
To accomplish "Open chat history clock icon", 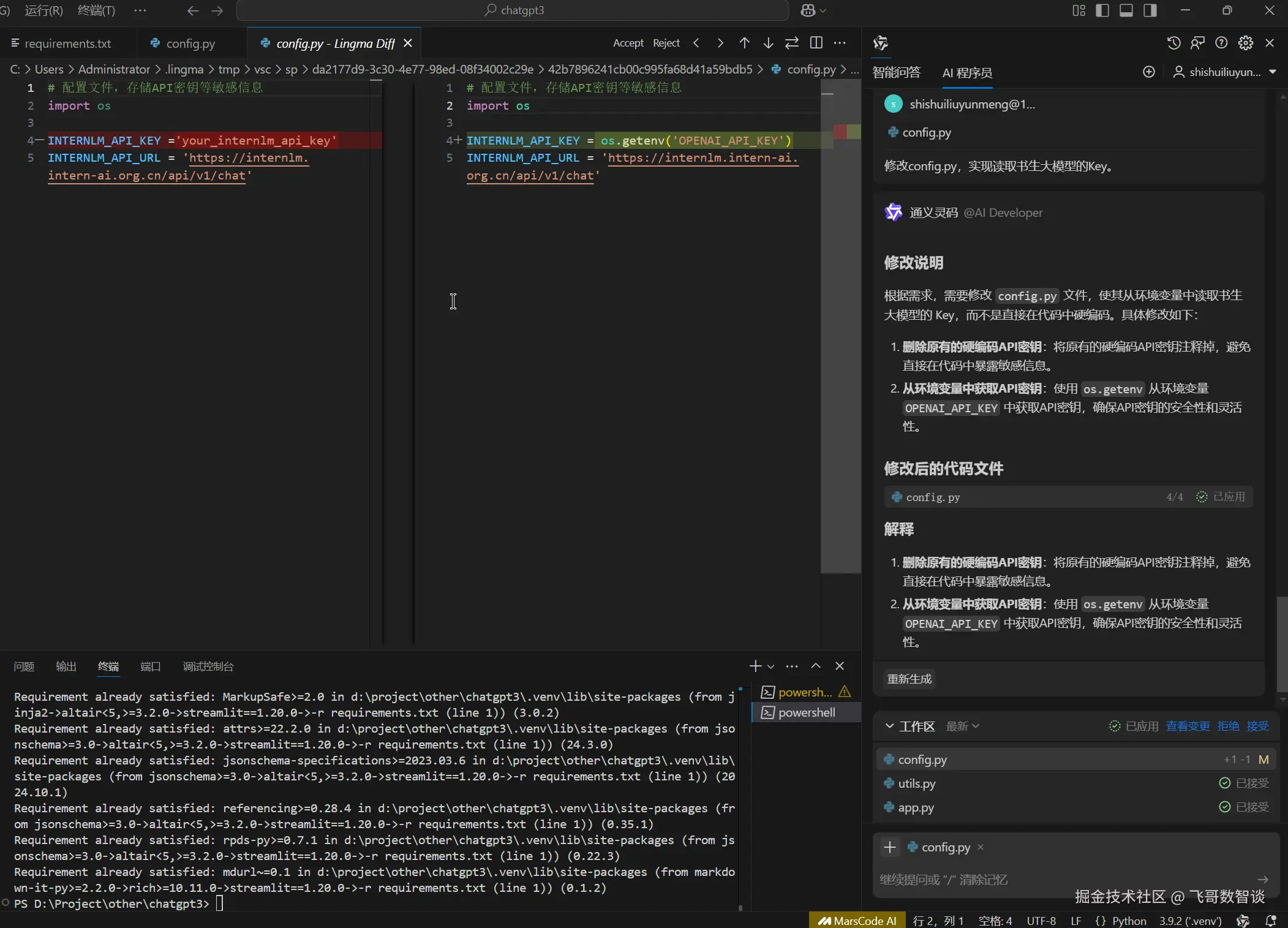I will click(x=1173, y=43).
